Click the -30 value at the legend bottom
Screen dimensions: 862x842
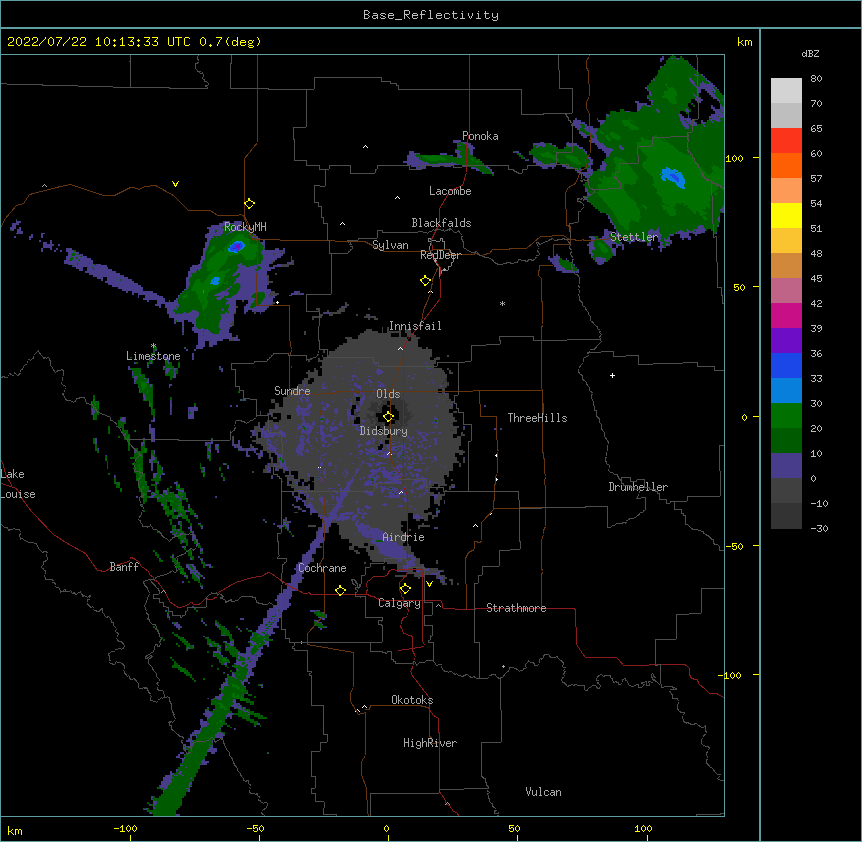point(819,528)
